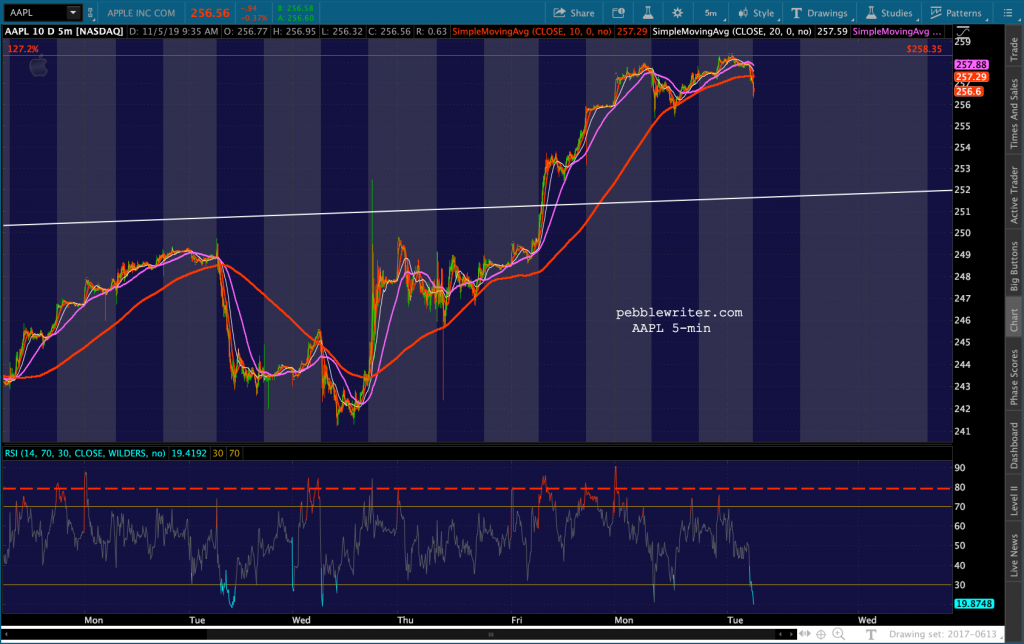The image size is (1024, 644).
Task: Expand the AAPL symbol dropdown arrow
Action: tap(73, 13)
